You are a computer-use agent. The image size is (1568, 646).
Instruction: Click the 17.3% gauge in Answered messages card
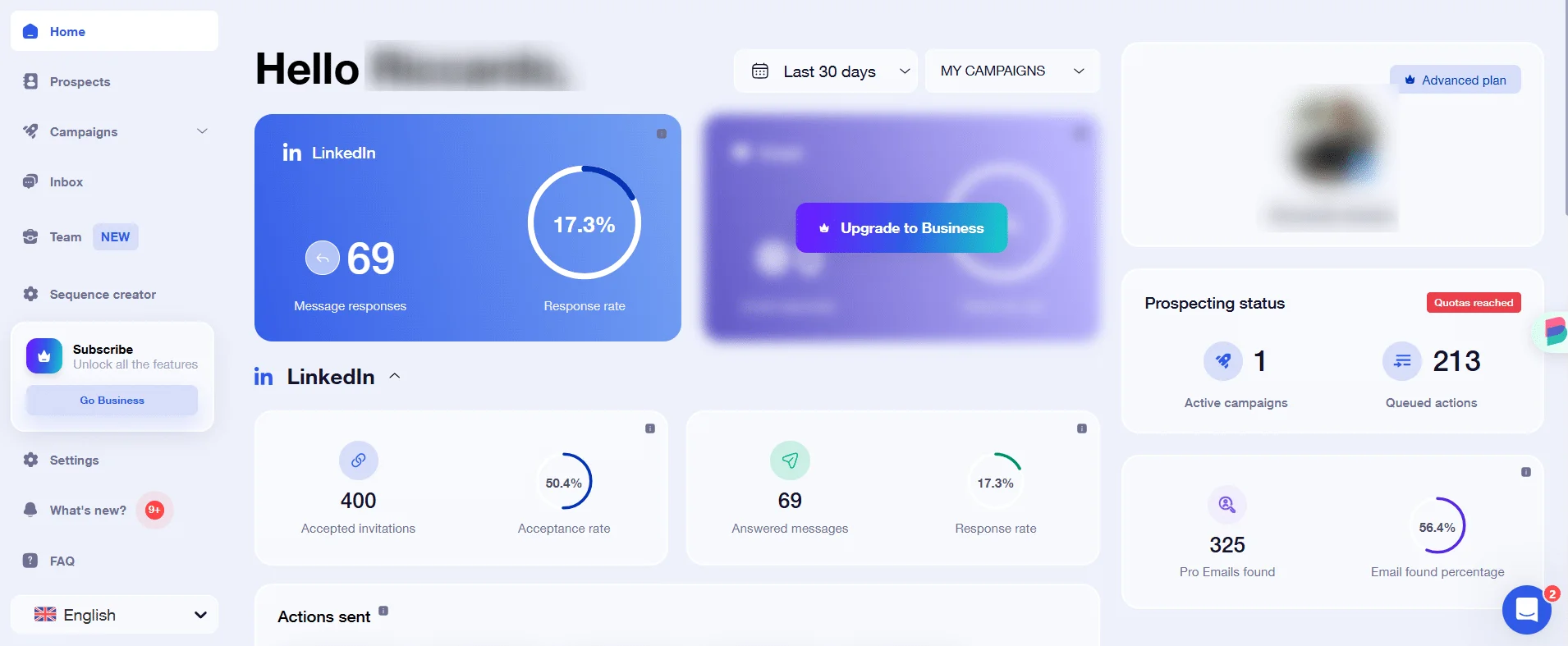[995, 483]
